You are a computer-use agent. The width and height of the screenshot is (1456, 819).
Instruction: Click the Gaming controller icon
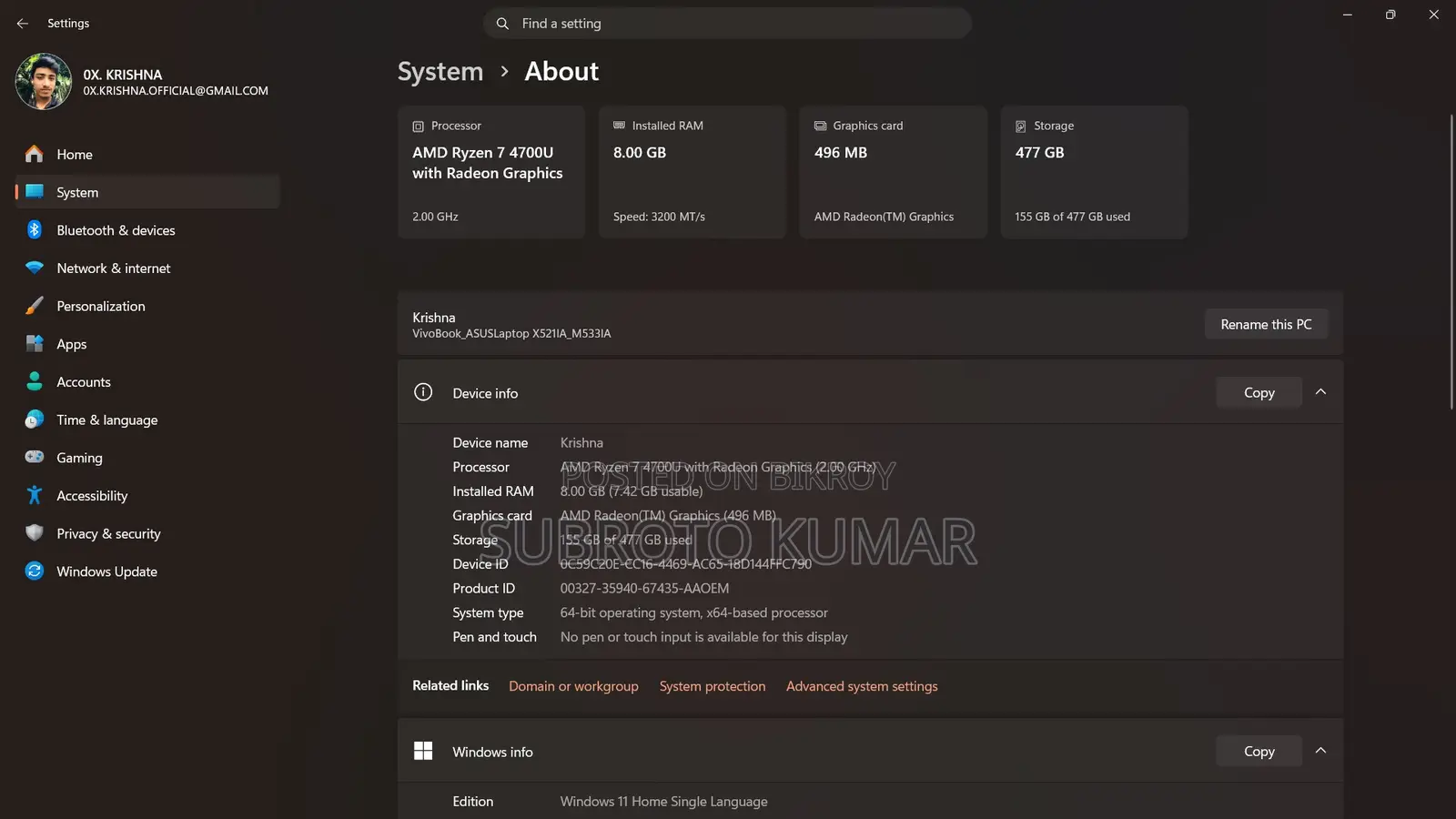pyautogui.click(x=34, y=457)
